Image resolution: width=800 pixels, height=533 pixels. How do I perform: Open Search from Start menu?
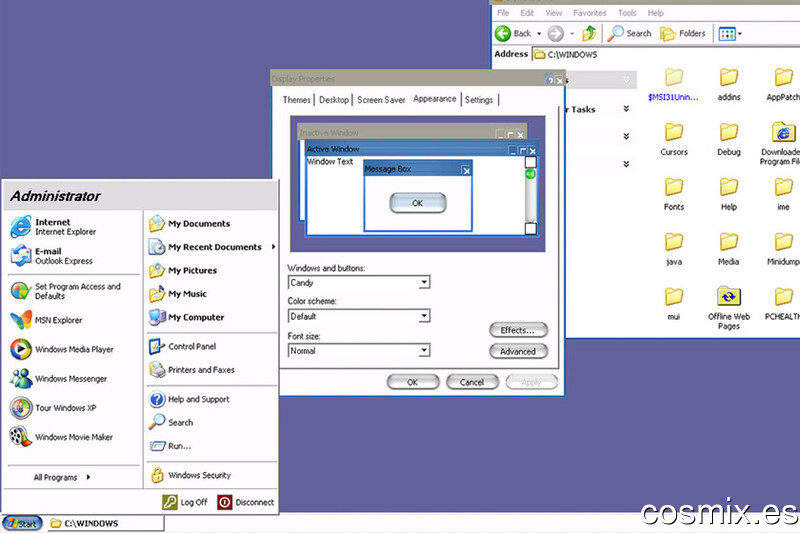point(171,422)
